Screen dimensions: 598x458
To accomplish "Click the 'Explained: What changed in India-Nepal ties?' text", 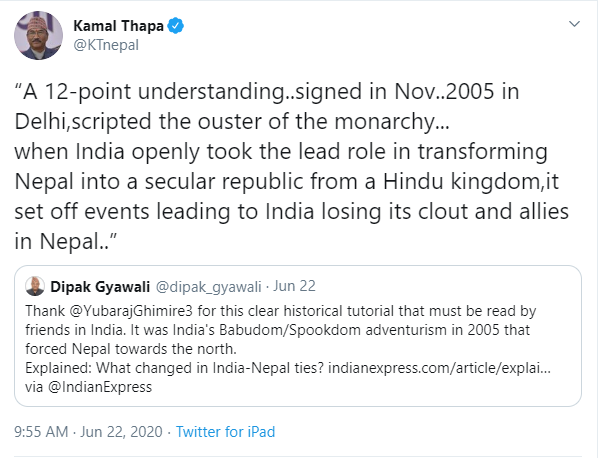I will 174,368.
